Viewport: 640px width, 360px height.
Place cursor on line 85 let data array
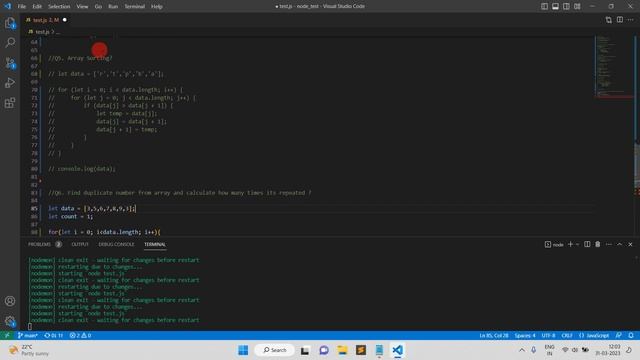92,209
